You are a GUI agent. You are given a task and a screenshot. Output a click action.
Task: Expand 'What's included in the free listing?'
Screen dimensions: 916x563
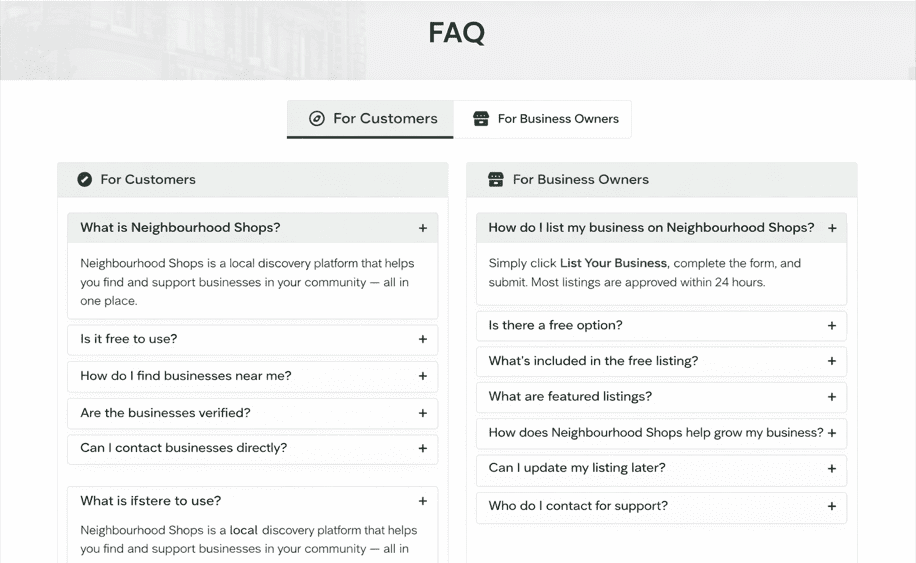pos(660,361)
